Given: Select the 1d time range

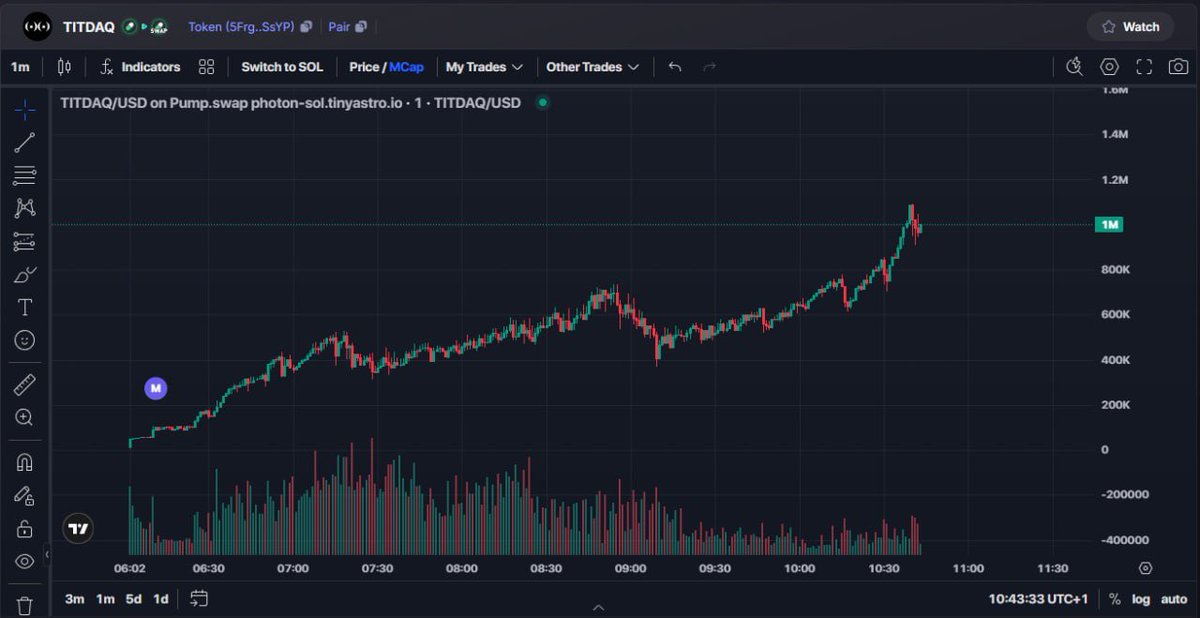Looking at the screenshot, I should (x=160, y=599).
